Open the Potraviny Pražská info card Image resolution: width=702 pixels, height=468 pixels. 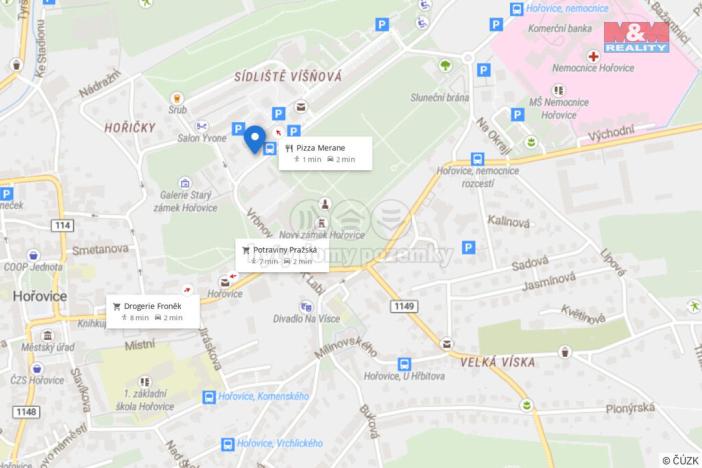(283, 255)
